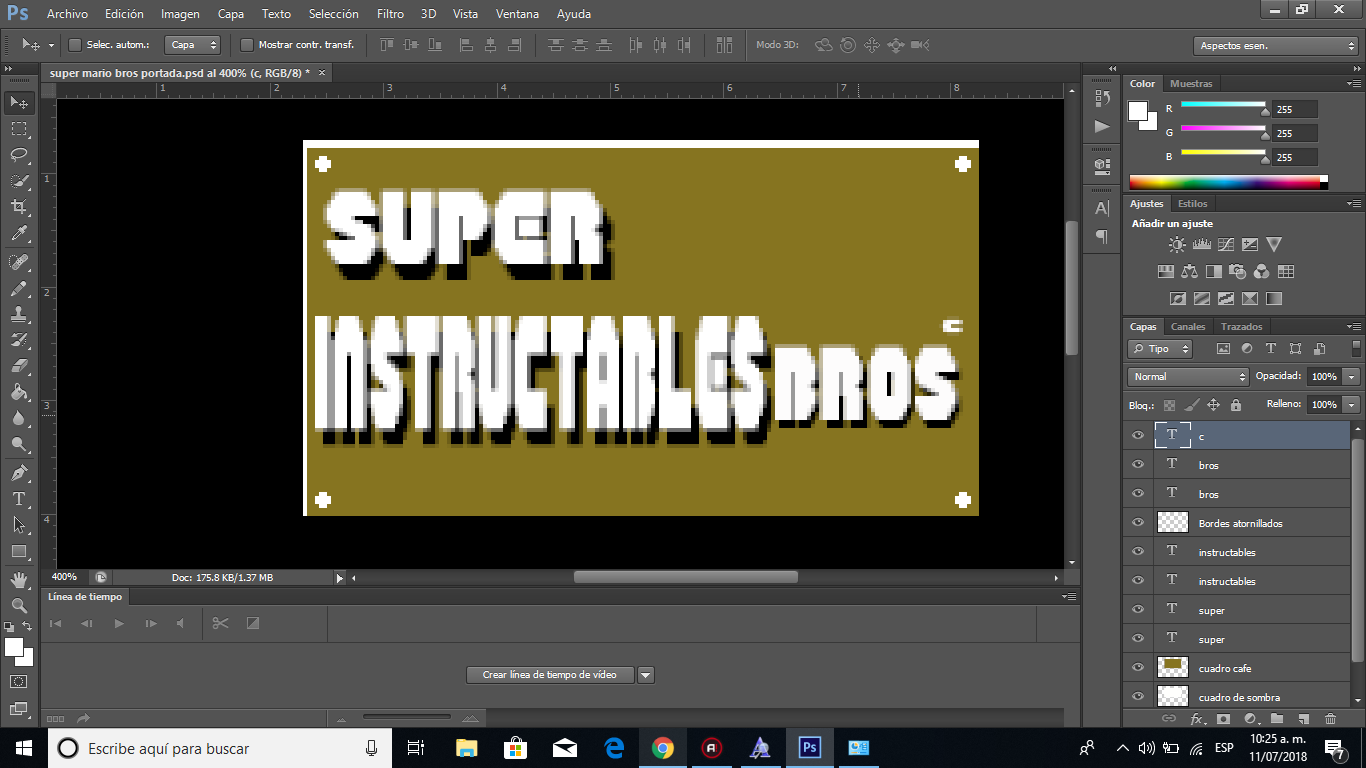Enable Selec. autom. checkbox
1366x768 pixels.
74,45
